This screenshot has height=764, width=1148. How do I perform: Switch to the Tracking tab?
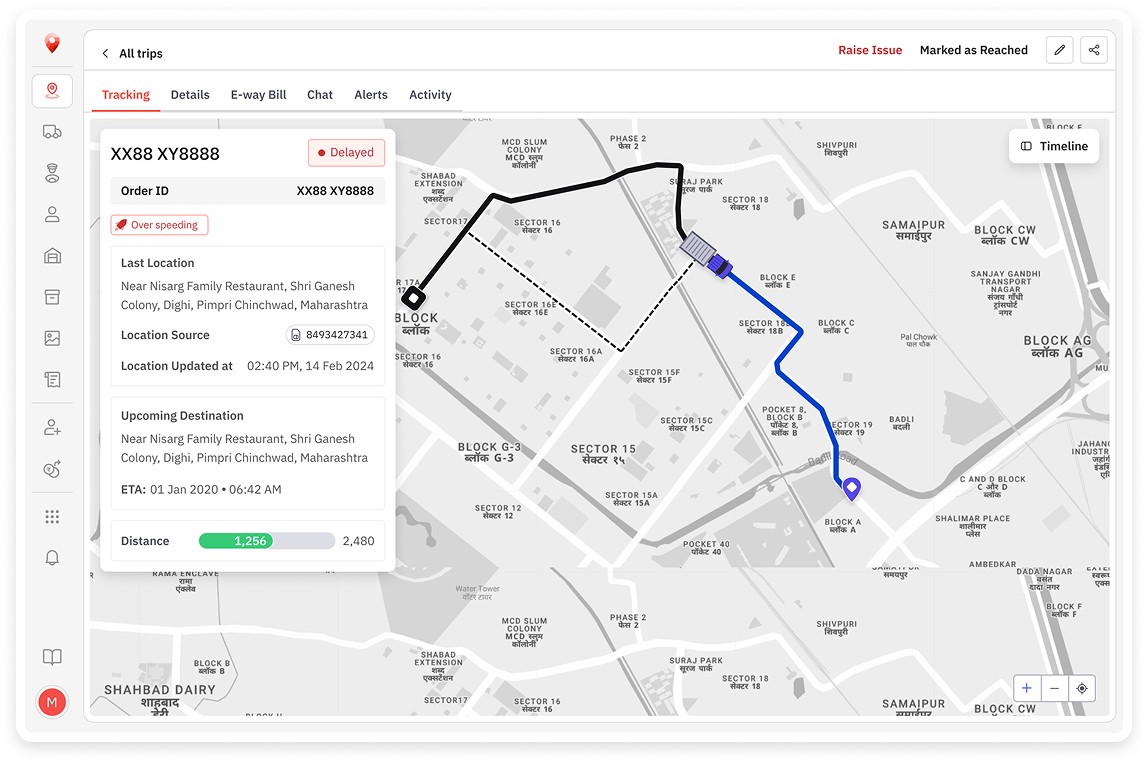(x=125, y=94)
